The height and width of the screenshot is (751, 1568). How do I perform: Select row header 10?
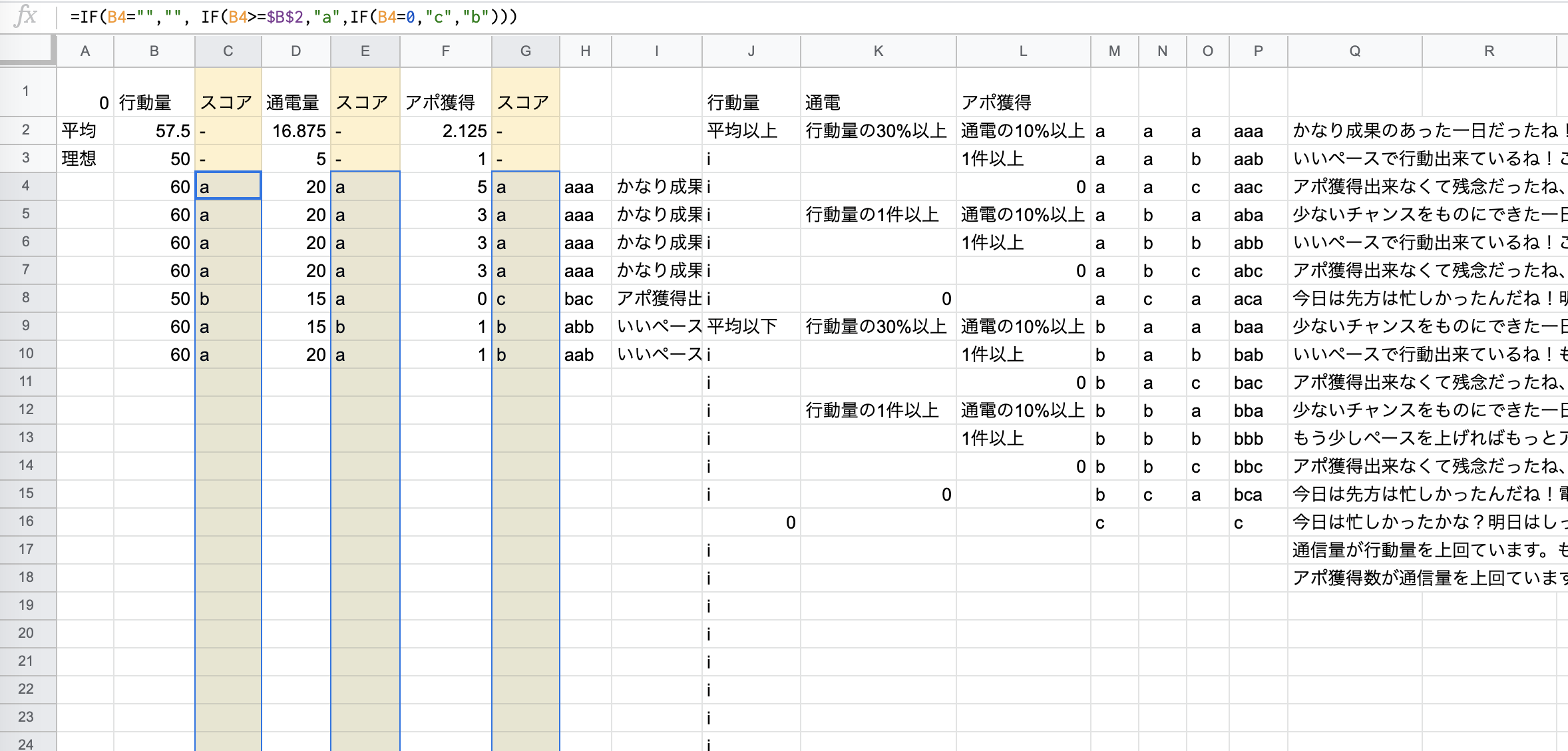(x=27, y=354)
